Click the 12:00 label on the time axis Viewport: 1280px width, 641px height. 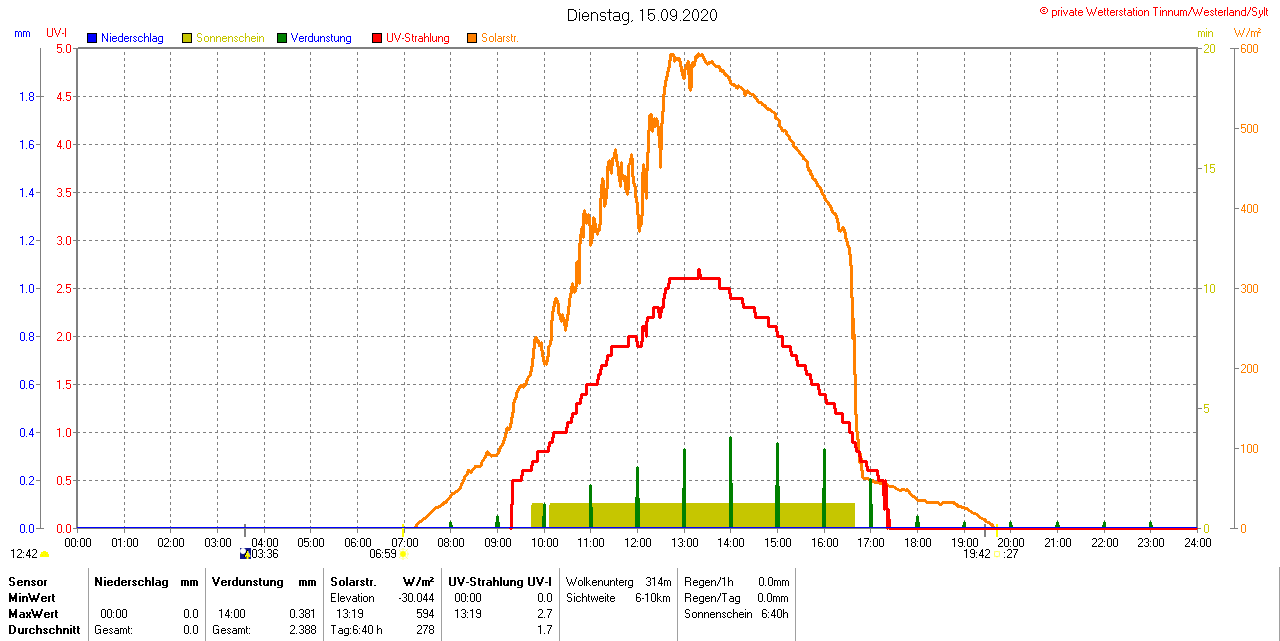[637, 542]
